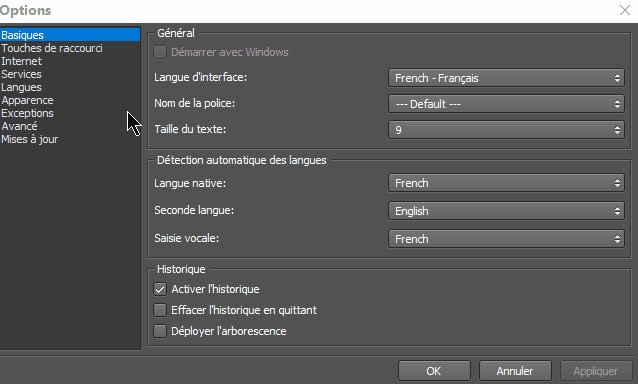Open the Nom de la police dropdown
This screenshot has width=638, height=384.
(x=506, y=104)
